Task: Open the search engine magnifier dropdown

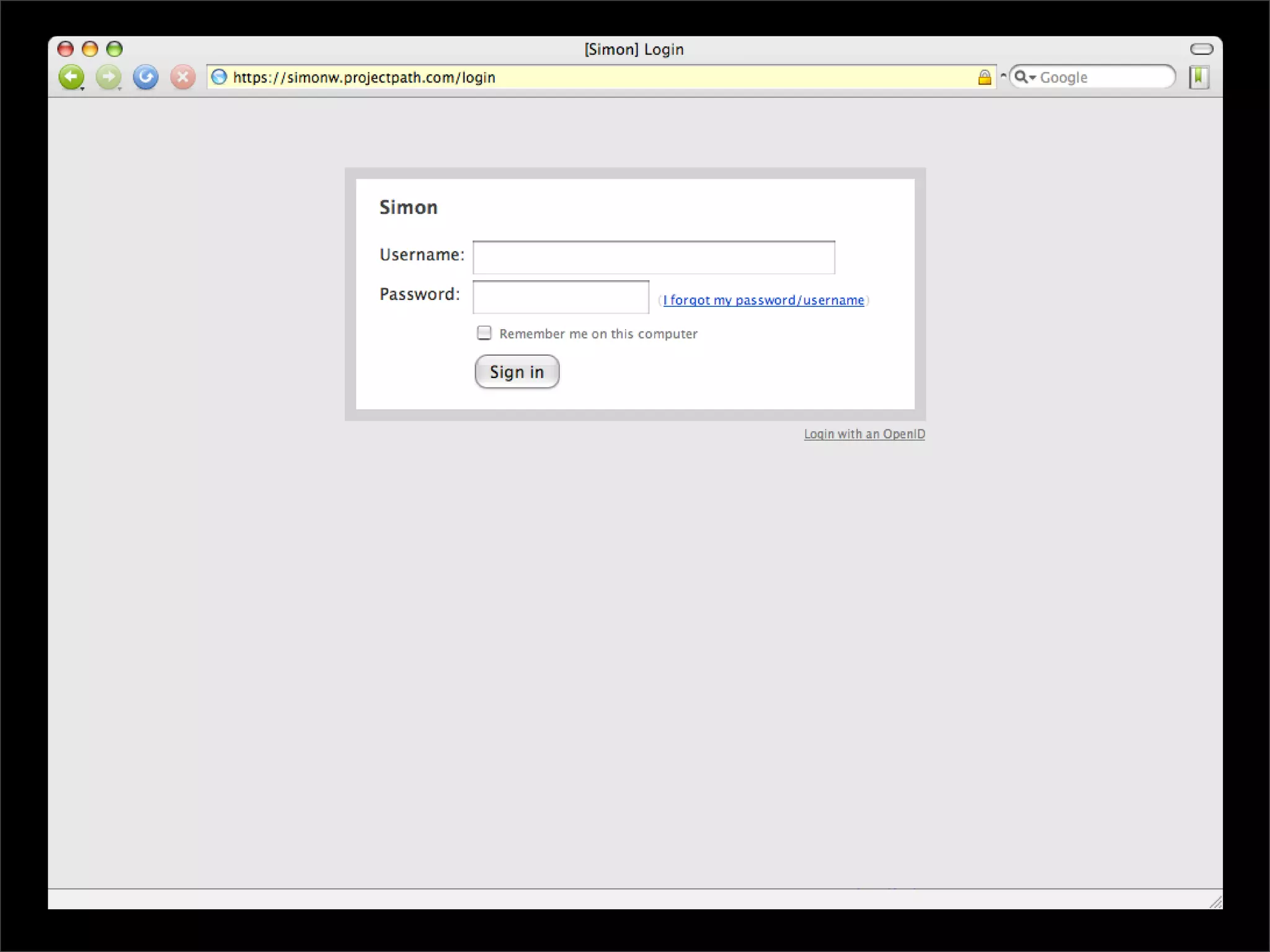Action: coord(1024,77)
